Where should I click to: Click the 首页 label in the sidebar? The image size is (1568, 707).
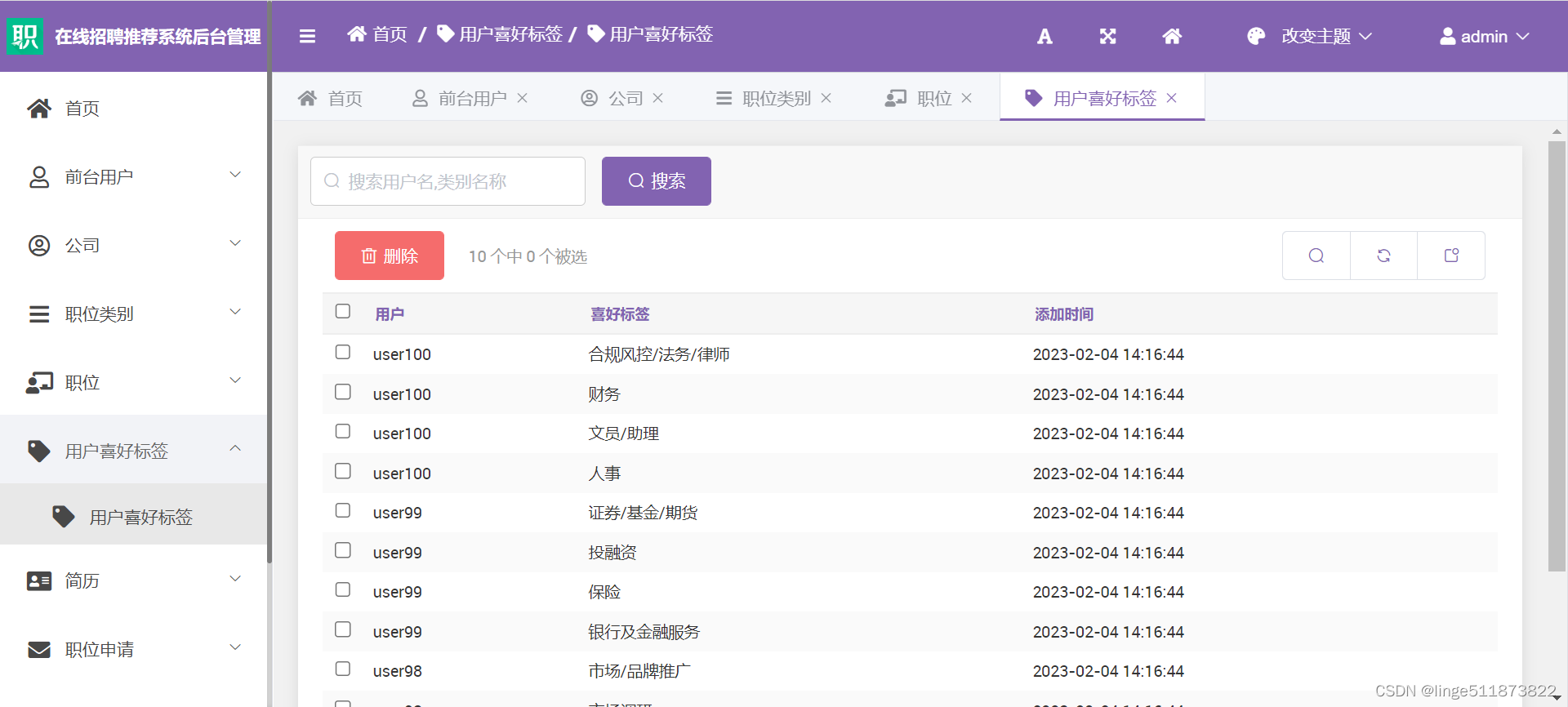[82, 109]
